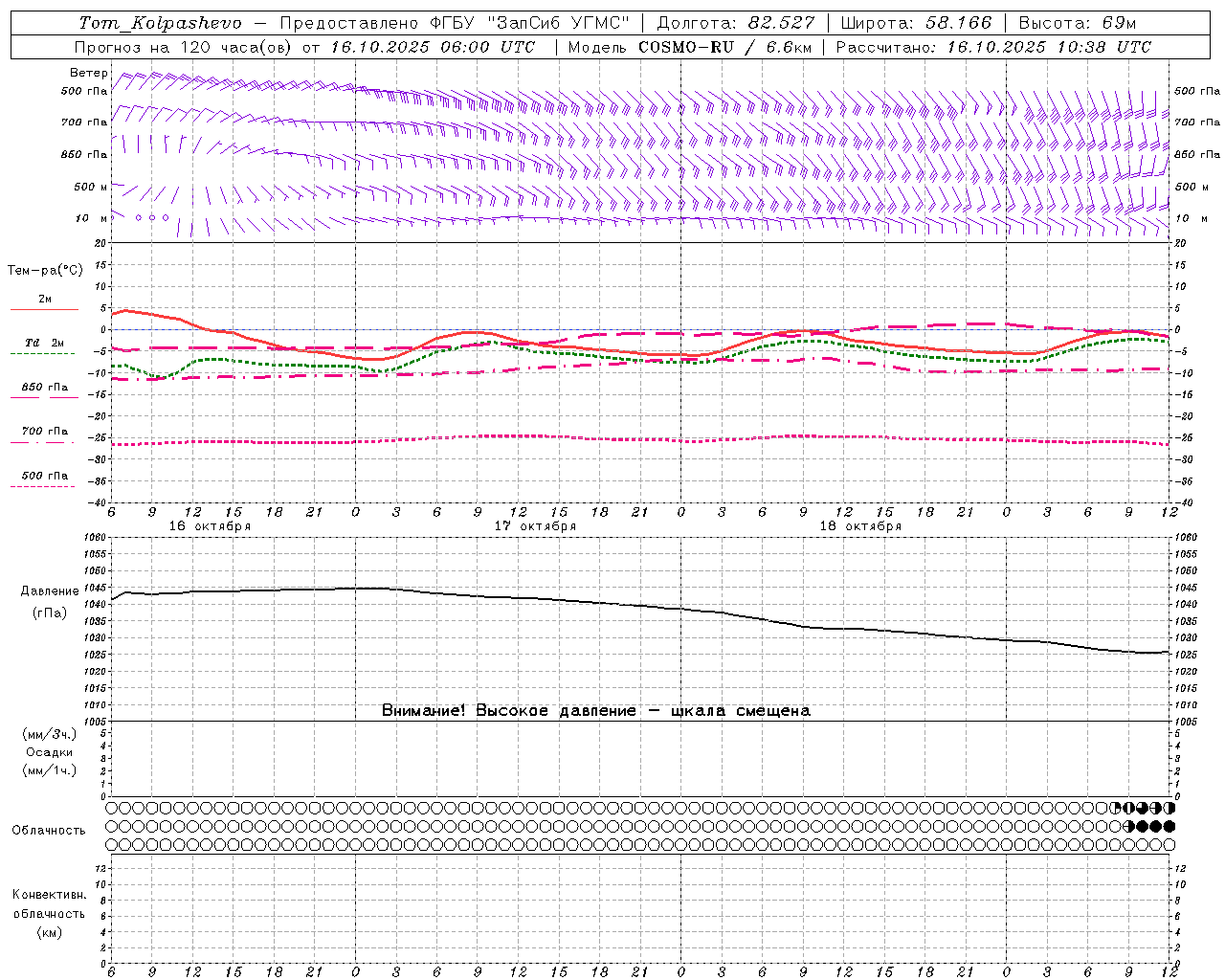Click the model name COSMO-RU / 6.6км
This screenshot has width=1225, height=980.
pyautogui.click(x=724, y=47)
